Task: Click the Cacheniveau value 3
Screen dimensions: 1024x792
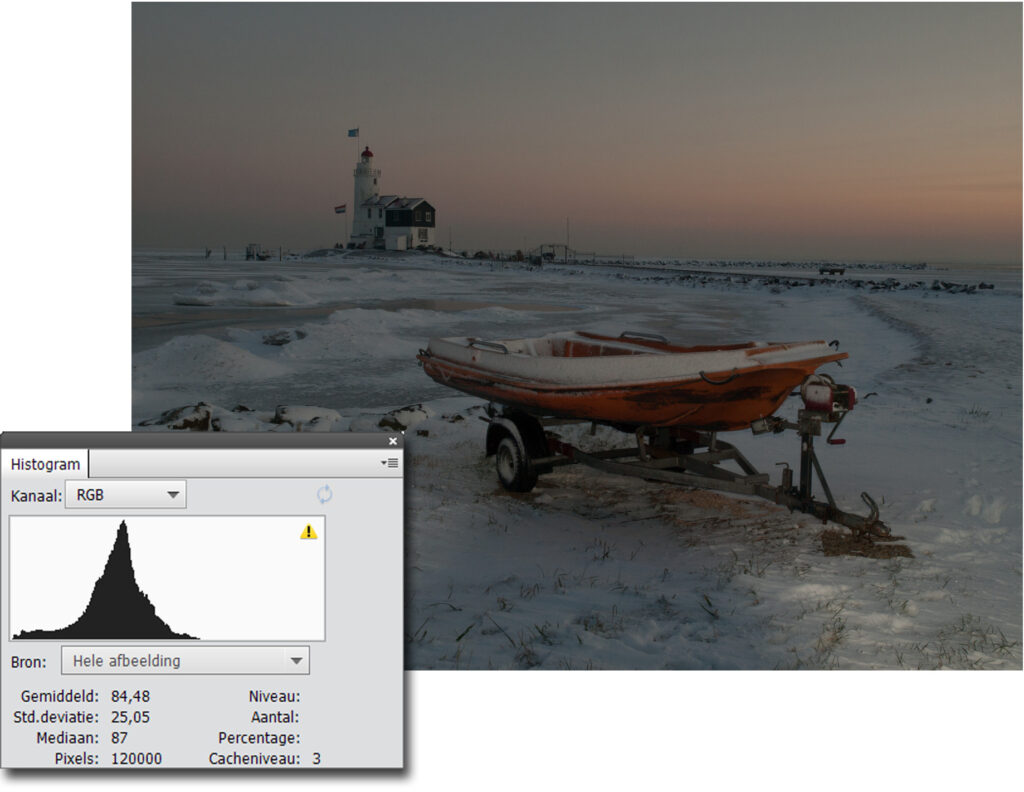Action: 316,759
